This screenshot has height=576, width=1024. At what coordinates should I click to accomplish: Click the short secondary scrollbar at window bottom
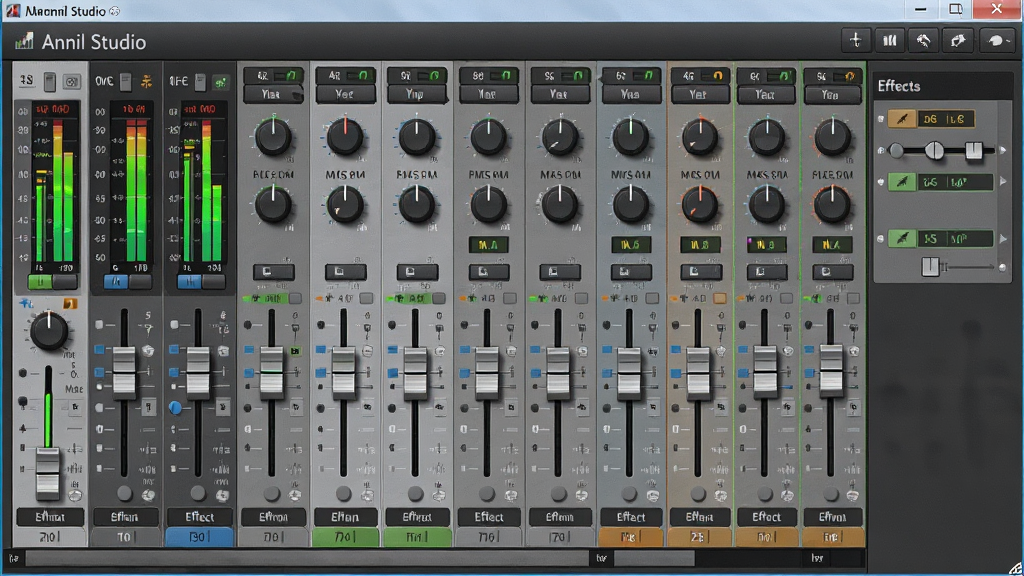pos(654,558)
